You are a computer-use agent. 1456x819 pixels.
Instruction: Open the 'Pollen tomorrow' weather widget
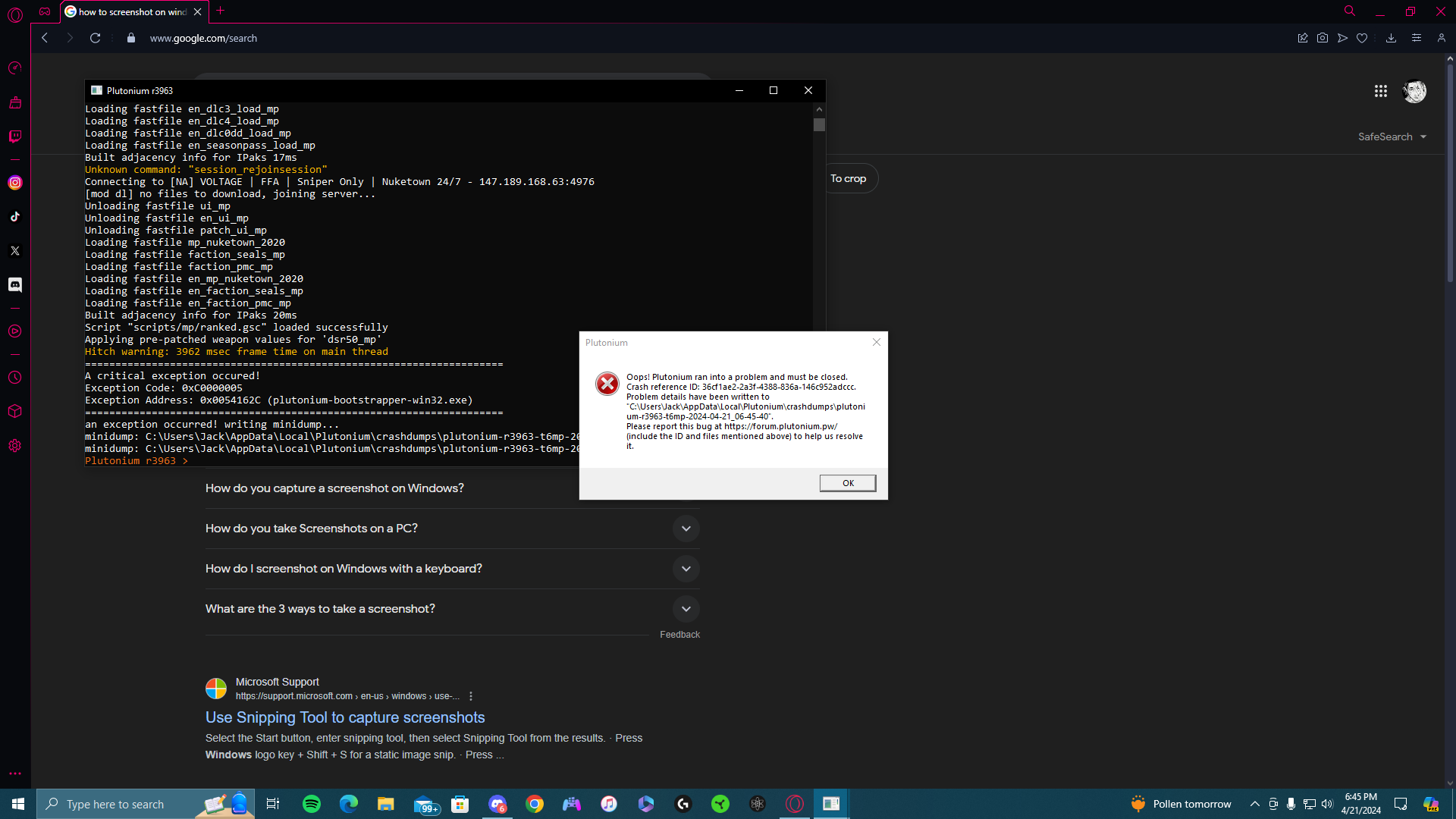coord(1181,804)
